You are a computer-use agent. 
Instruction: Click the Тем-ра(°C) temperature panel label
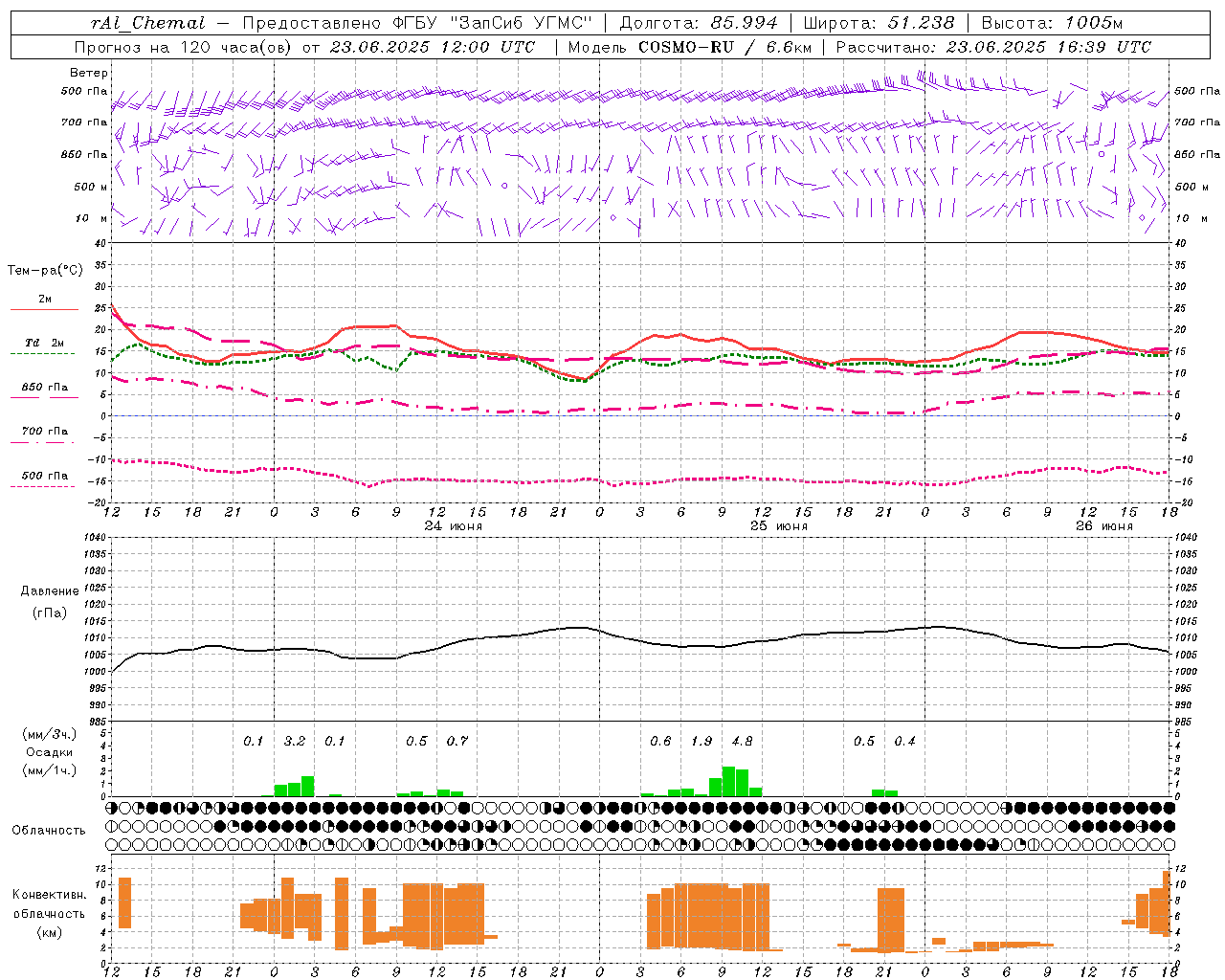(45, 271)
